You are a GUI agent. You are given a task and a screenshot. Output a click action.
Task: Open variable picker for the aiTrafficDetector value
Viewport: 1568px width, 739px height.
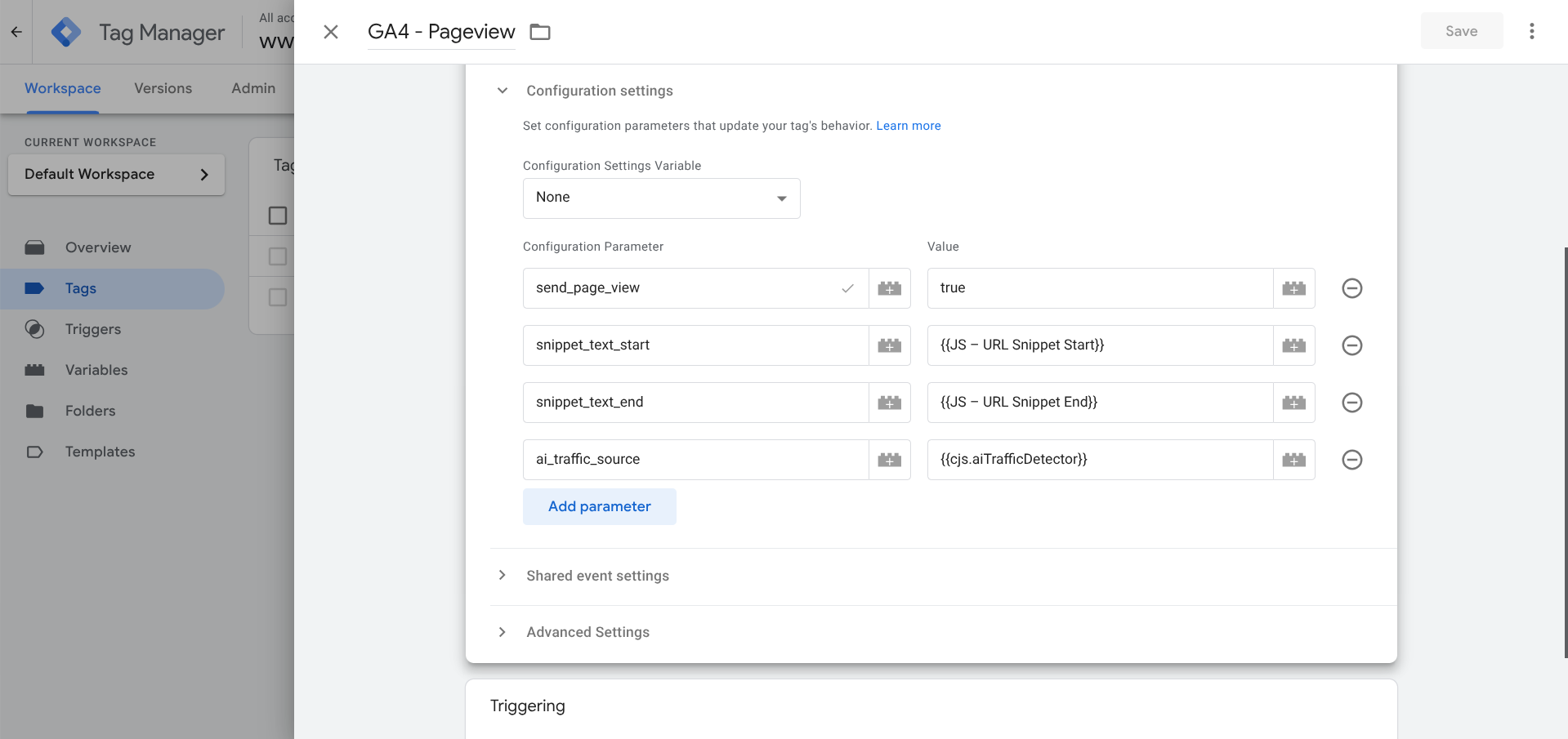[1293, 460]
